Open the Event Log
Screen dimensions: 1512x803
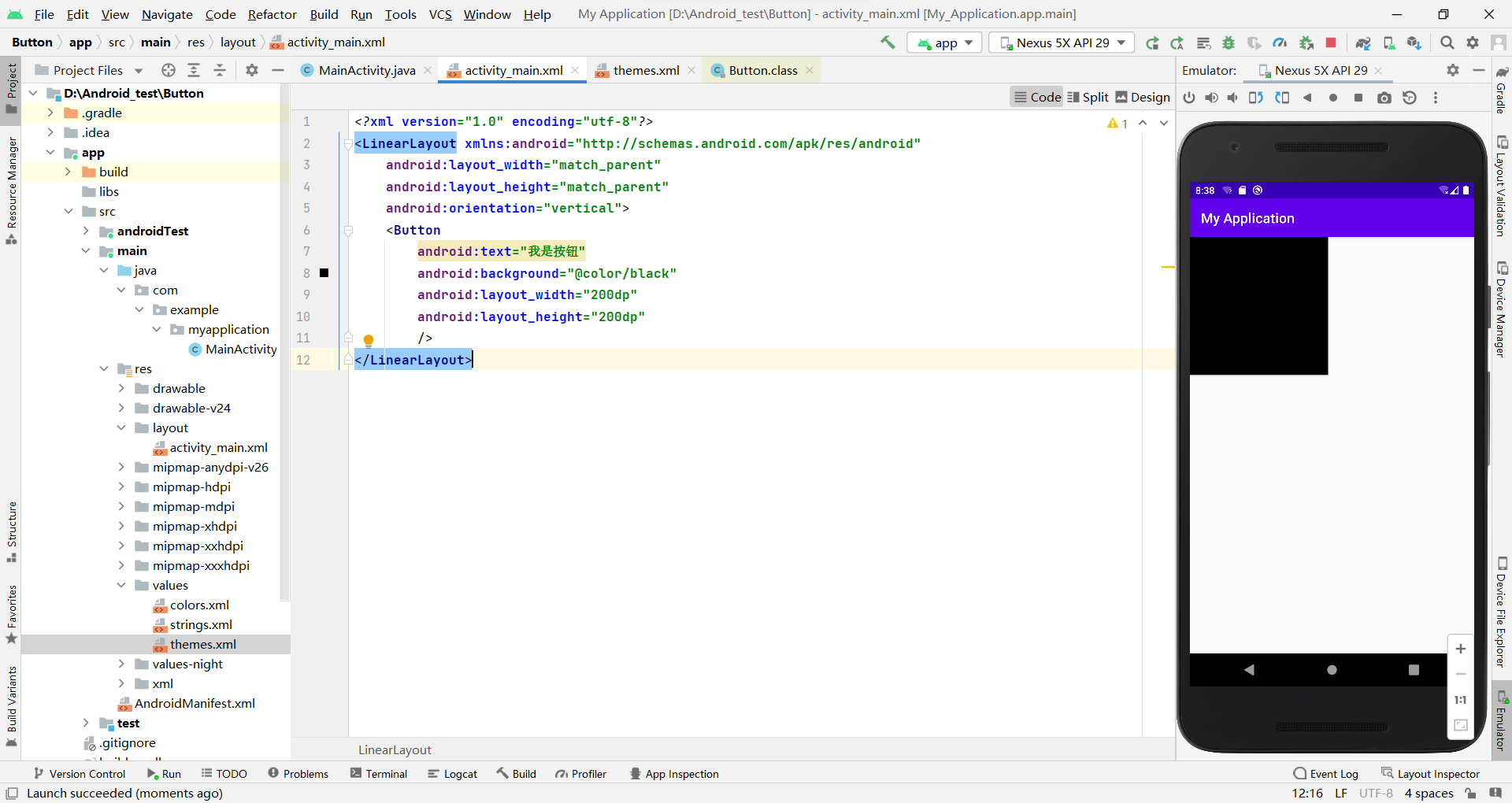(1333, 773)
